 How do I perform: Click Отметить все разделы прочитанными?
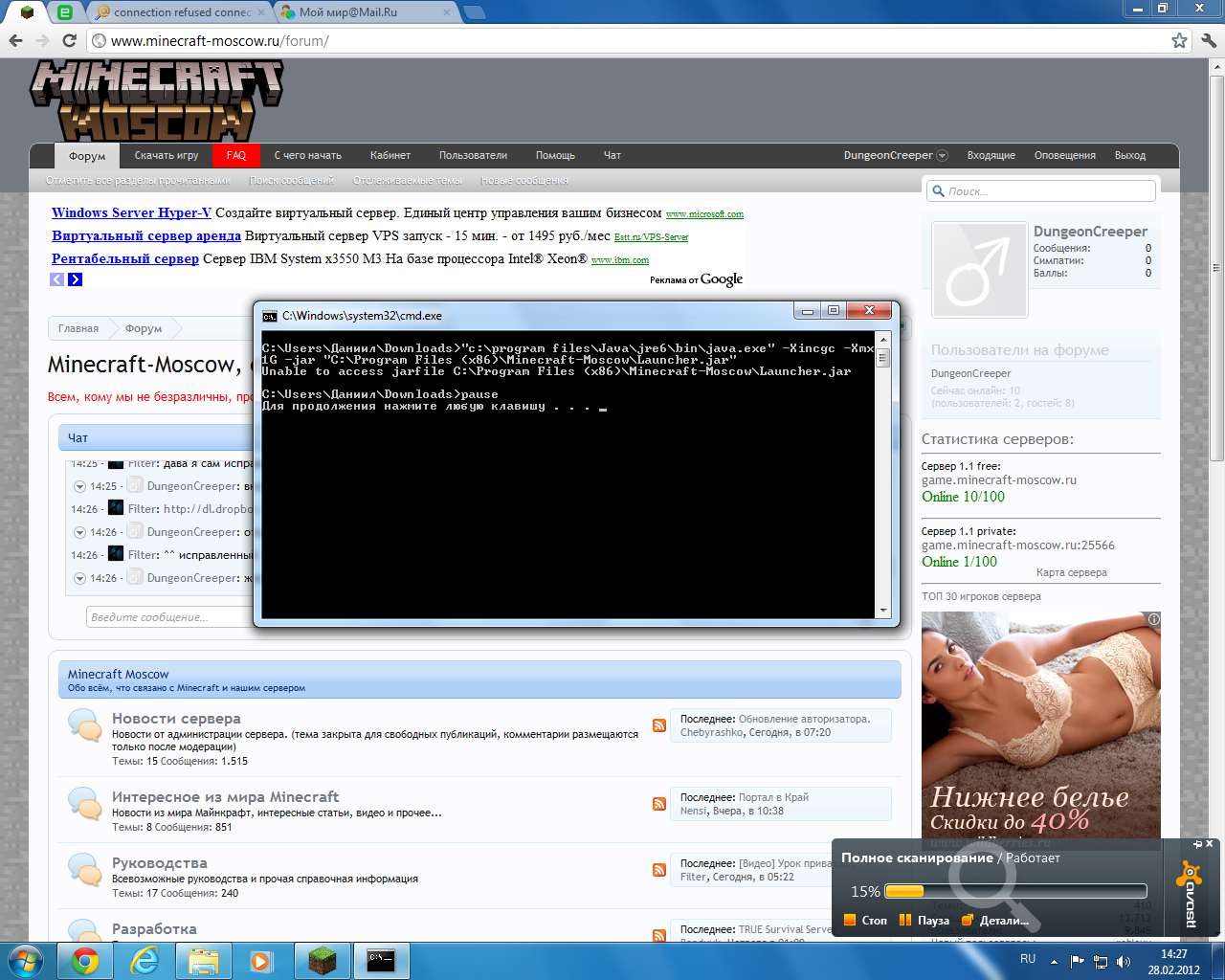click(139, 180)
